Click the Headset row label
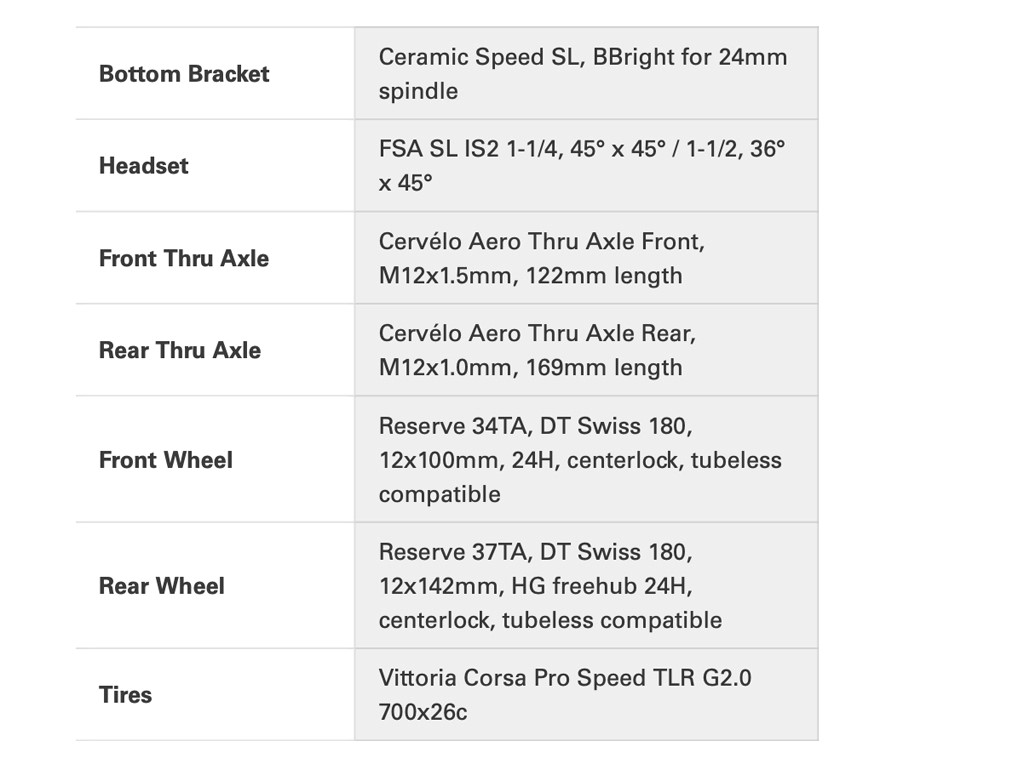Screen dimensions: 1024x768 [x=143, y=166]
